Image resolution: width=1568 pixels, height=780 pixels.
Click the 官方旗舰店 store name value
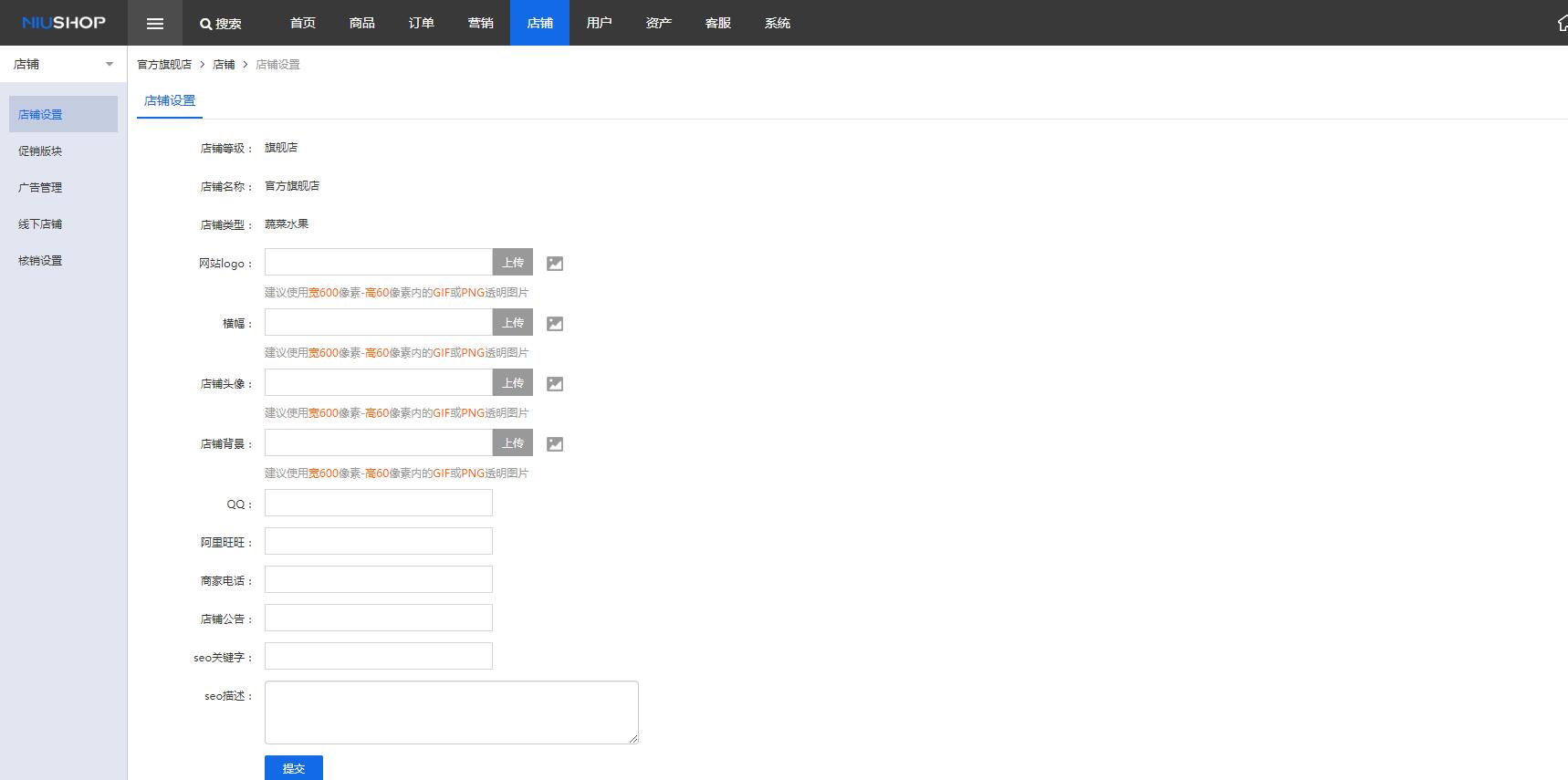pyautogui.click(x=292, y=185)
